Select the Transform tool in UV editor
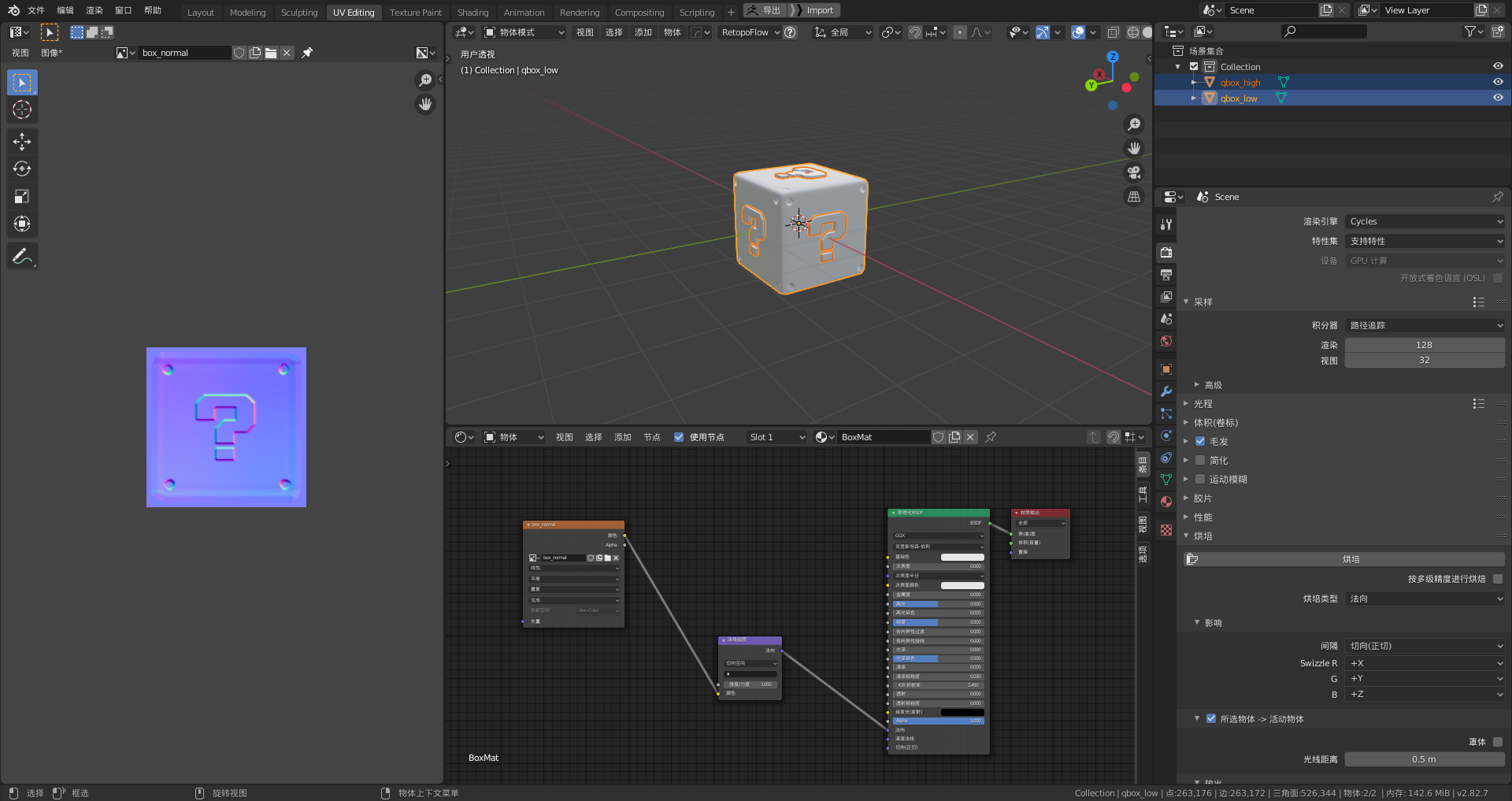Image resolution: width=1512 pixels, height=801 pixels. 22,224
